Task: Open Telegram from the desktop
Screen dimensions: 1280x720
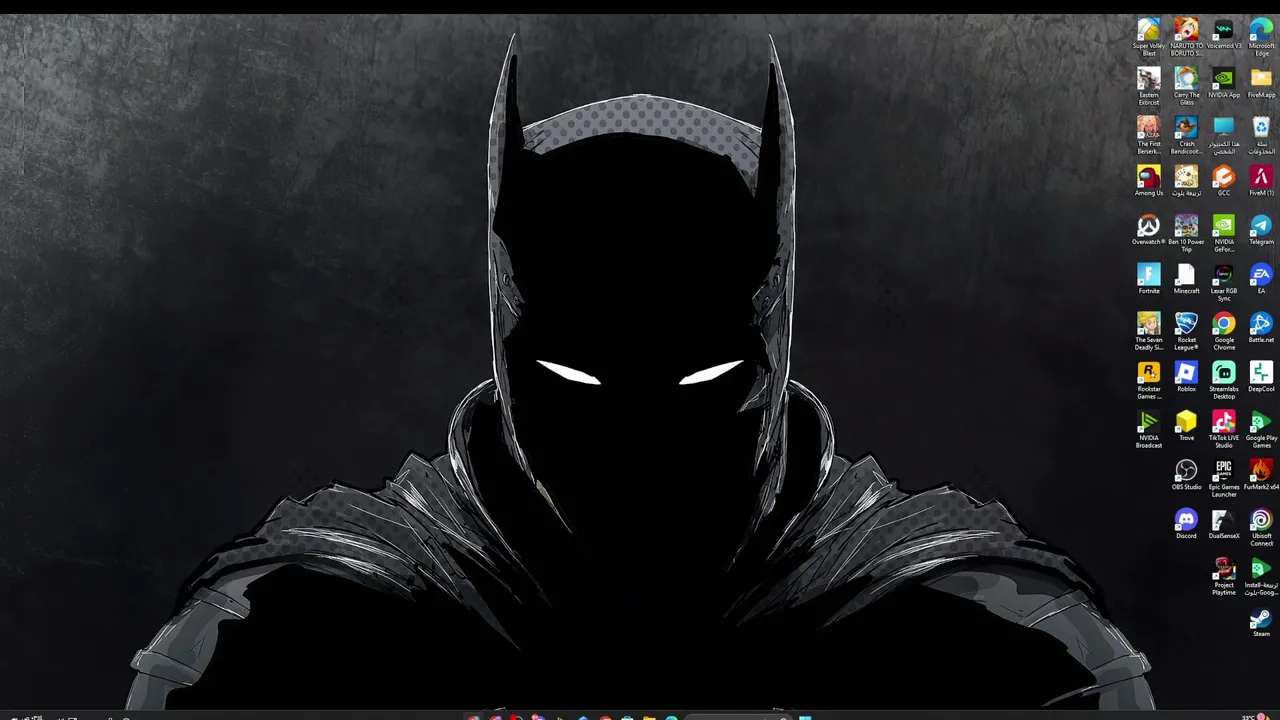Action: click(x=1261, y=226)
